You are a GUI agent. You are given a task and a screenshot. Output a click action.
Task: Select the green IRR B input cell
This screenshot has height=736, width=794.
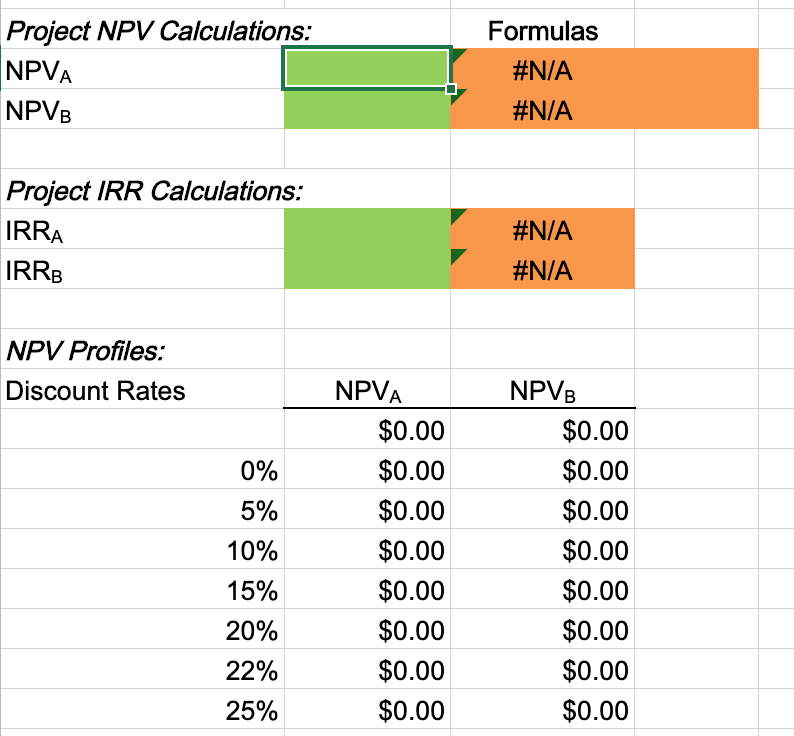[x=367, y=269]
